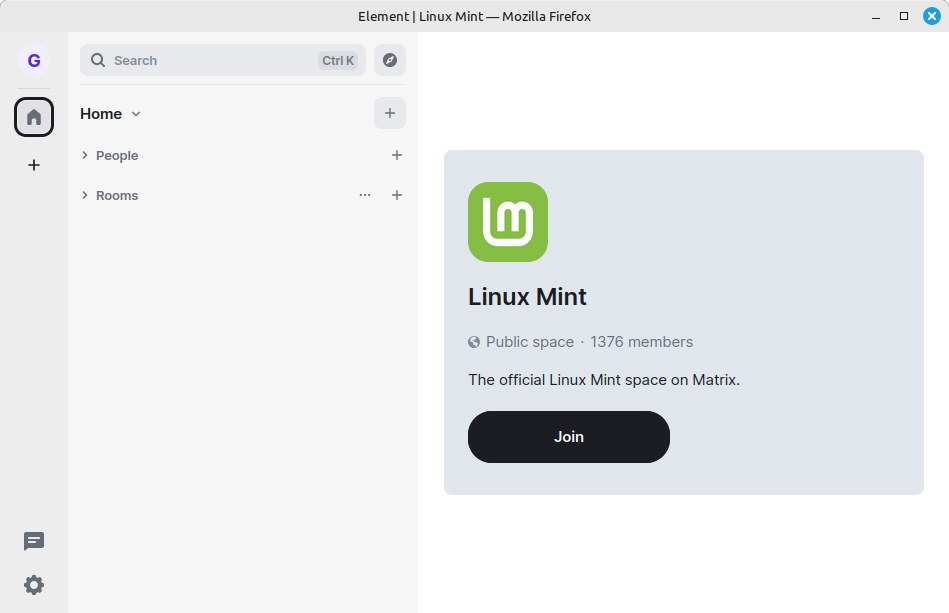
Task: Click the magnifying glass in the search bar
Action: pyautogui.click(x=97, y=60)
